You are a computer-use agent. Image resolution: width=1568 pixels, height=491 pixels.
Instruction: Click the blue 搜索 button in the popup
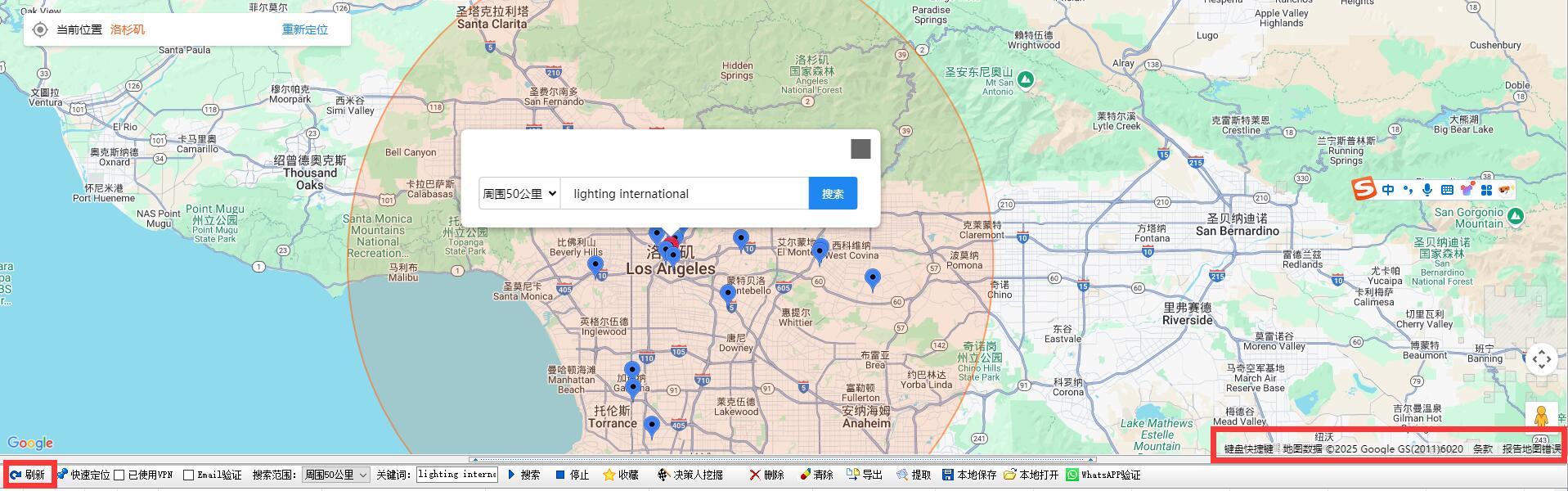(x=833, y=194)
